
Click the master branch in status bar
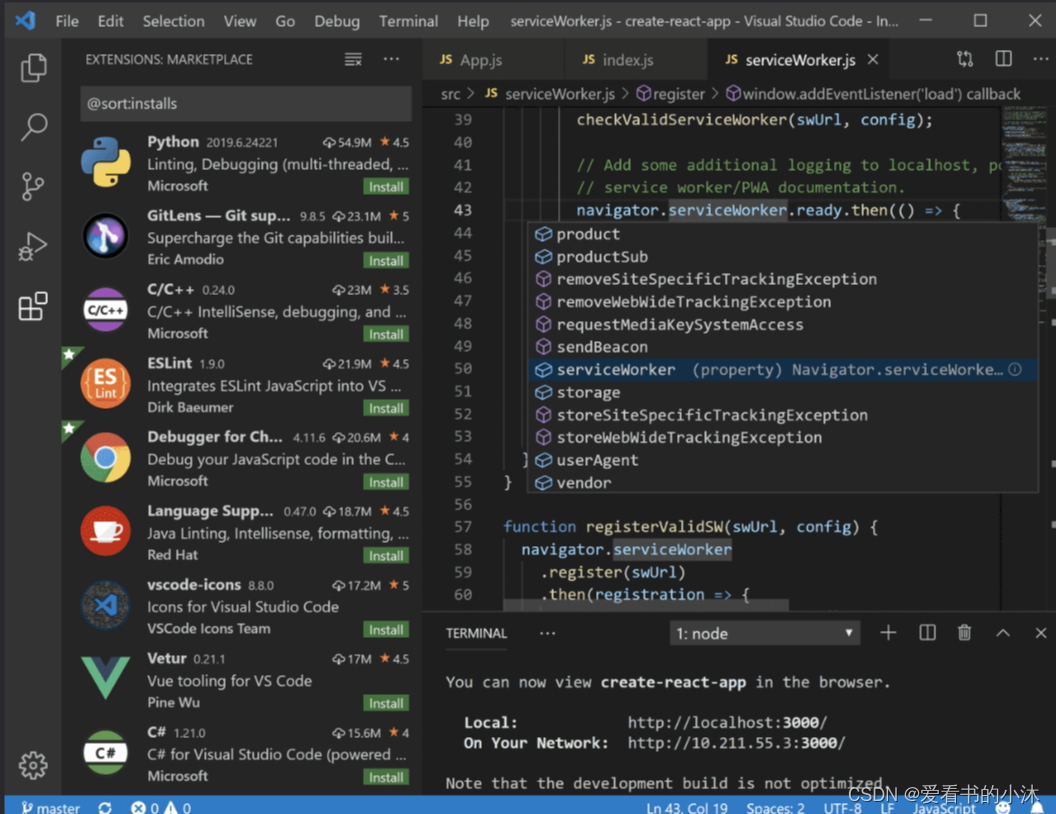[x=50, y=807]
